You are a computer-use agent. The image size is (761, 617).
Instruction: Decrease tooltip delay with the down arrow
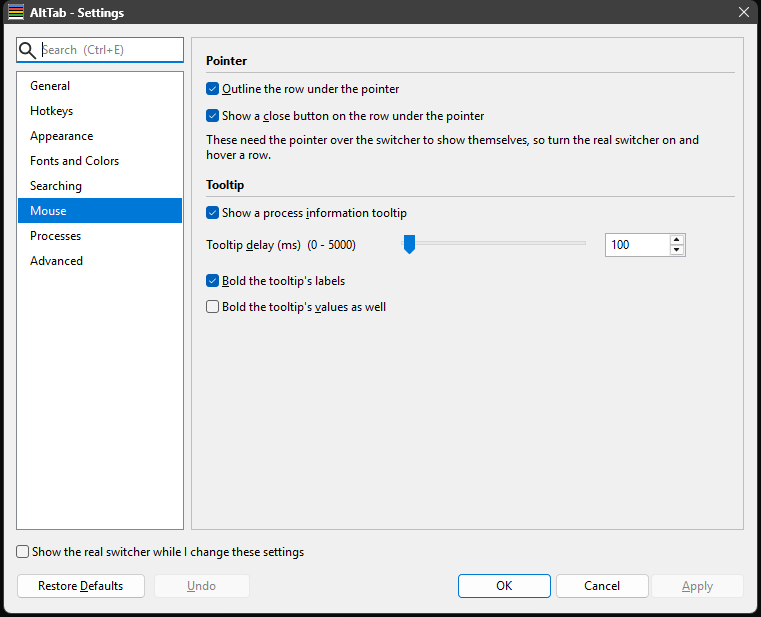coord(677,250)
